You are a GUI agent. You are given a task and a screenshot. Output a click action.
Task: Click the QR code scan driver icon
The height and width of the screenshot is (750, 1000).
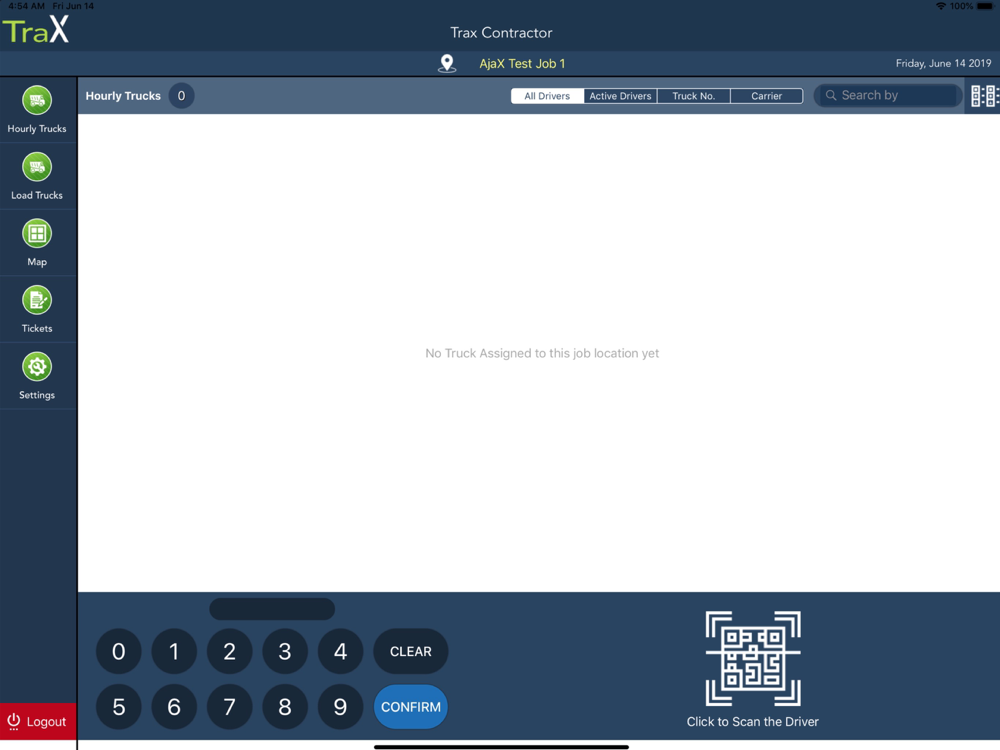pyautogui.click(x=753, y=658)
